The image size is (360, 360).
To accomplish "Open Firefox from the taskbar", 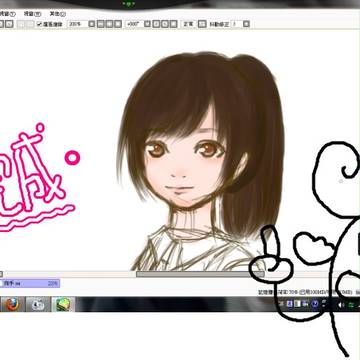I will (12, 304).
